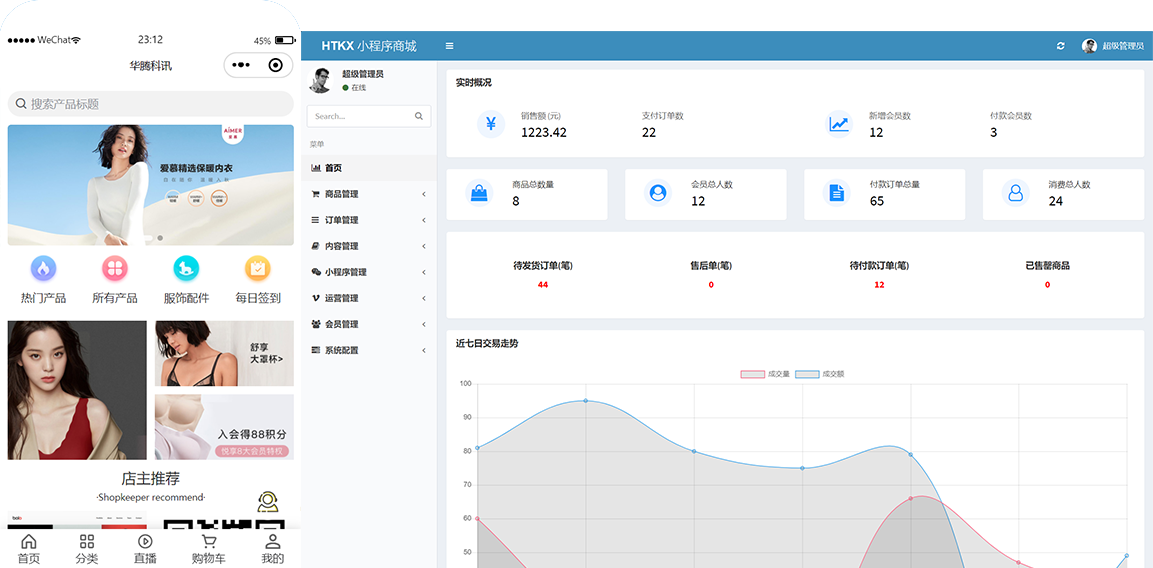1153x568 pixels.
Task: Open WeChat mini program more-options dots
Action: click(241, 65)
